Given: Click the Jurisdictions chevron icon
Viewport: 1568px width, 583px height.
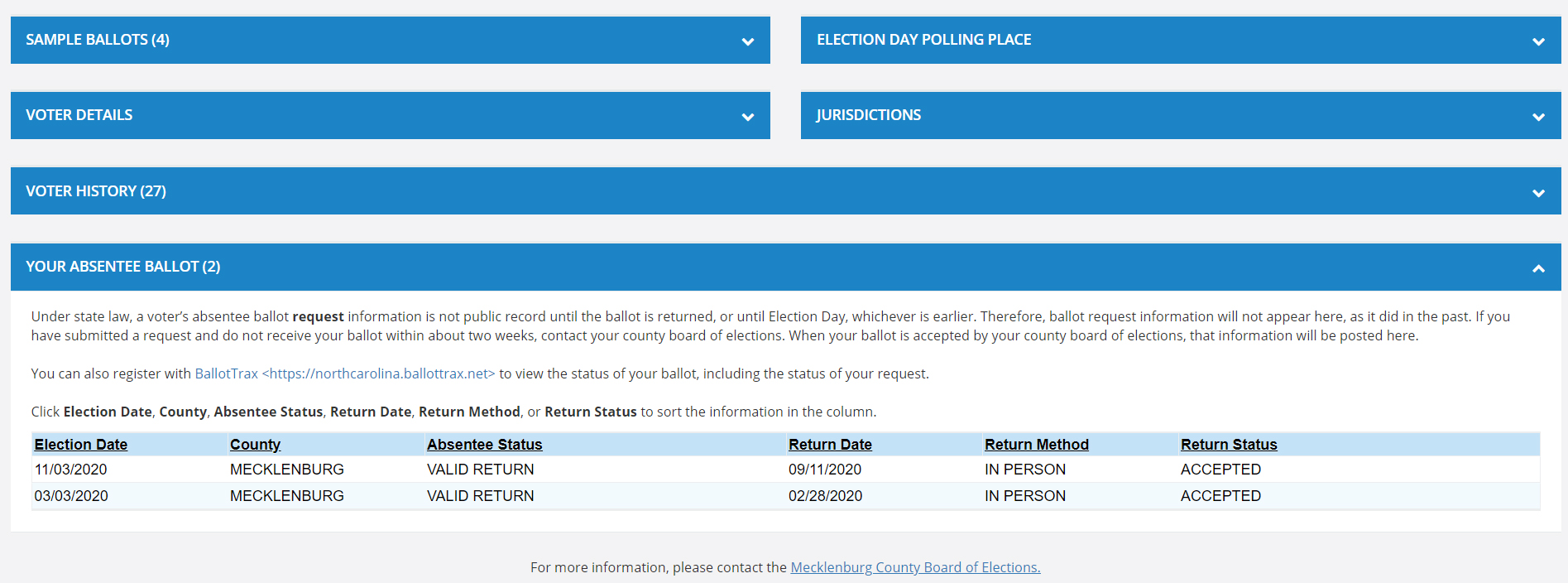Looking at the screenshot, I should click(1538, 117).
